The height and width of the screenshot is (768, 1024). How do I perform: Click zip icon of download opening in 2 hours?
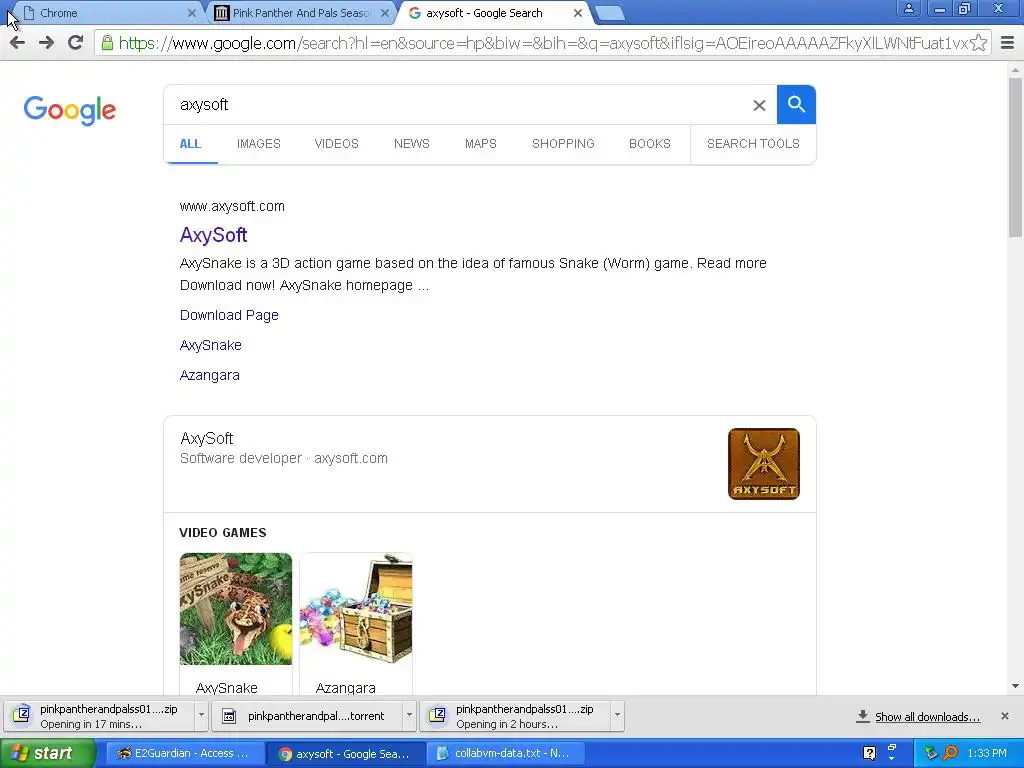coord(437,715)
